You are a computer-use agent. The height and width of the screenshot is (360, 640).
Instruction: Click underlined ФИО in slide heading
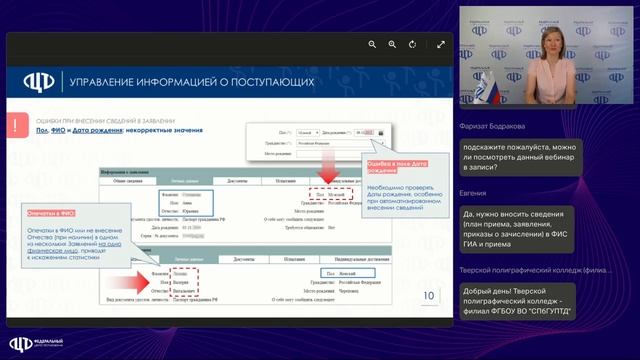pos(58,130)
